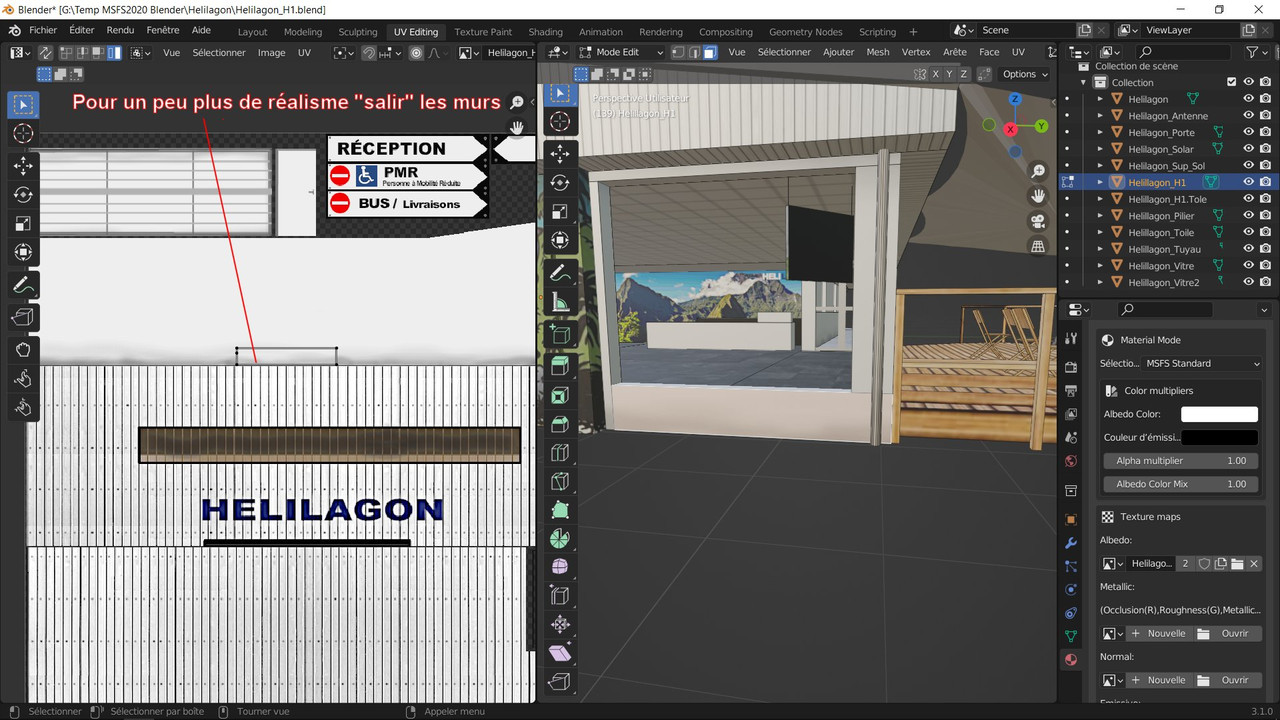This screenshot has width=1280, height=720.
Task: Select the Loop Cut tool
Action: [x=560, y=452]
